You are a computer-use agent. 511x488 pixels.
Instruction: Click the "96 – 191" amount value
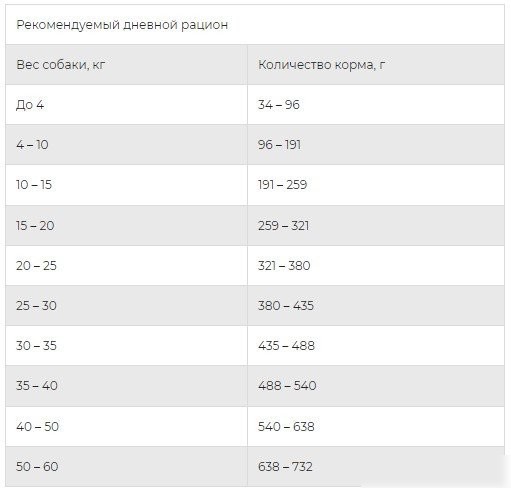[279, 145]
